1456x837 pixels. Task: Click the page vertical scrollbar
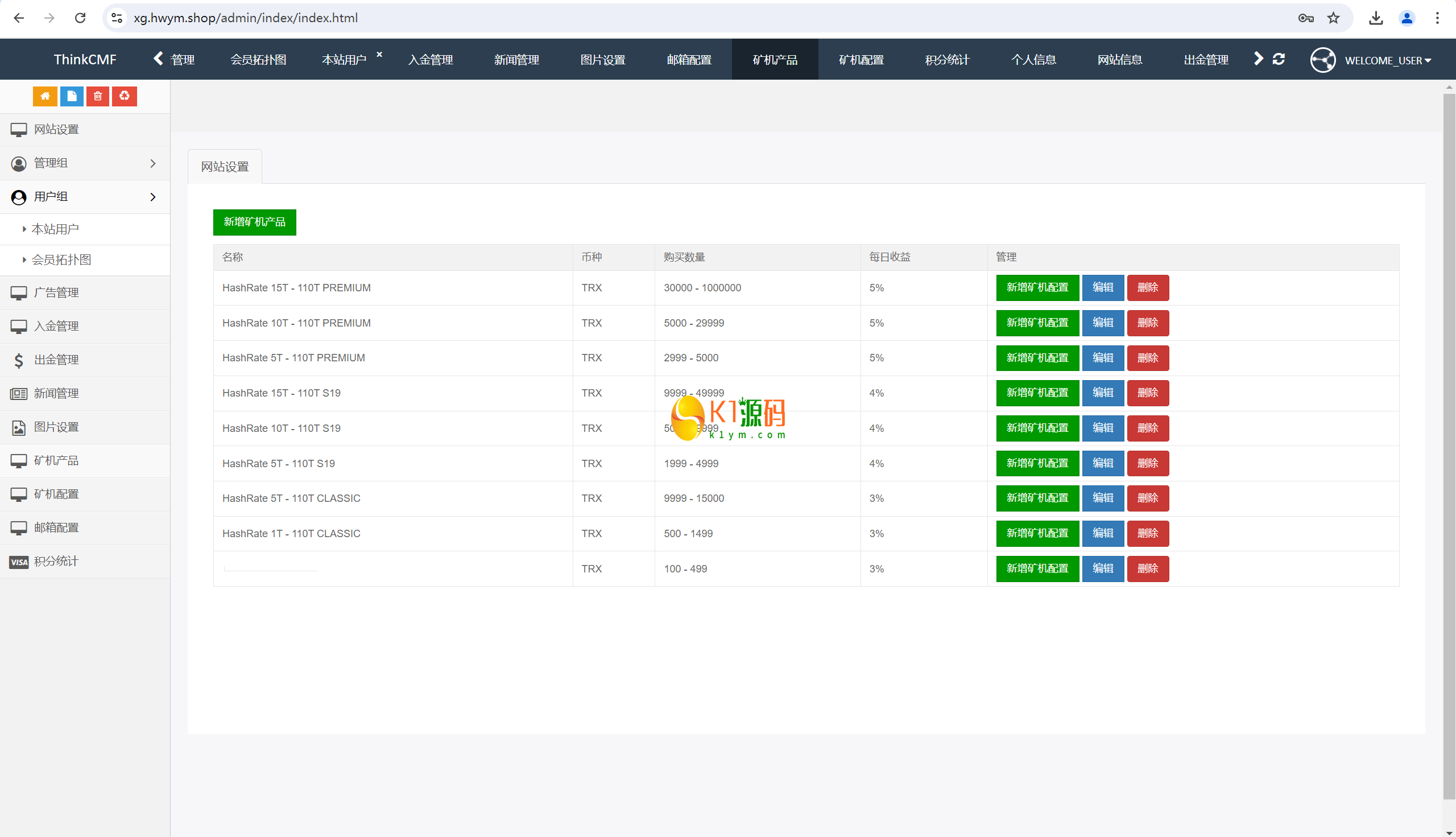1449,446
